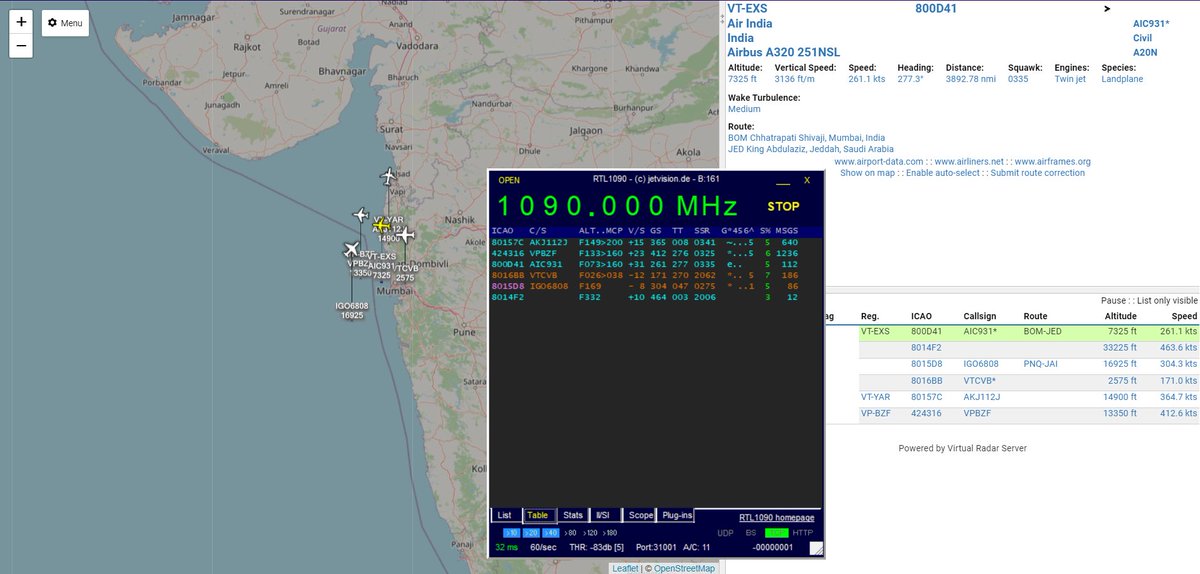This screenshot has width=1200, height=574.
Task: Switch to the Table tab in RTL1090
Action: [x=538, y=516]
